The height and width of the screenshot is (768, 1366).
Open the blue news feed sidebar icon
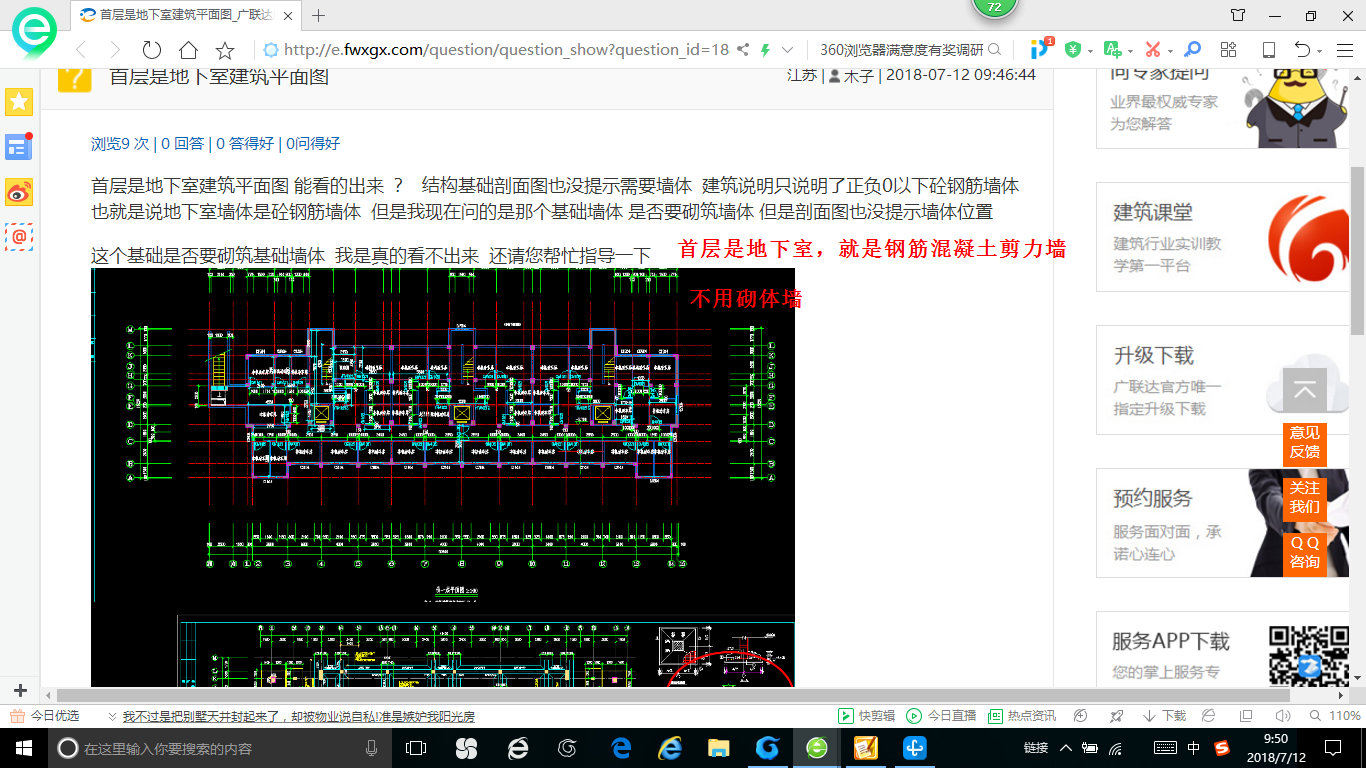click(19, 147)
